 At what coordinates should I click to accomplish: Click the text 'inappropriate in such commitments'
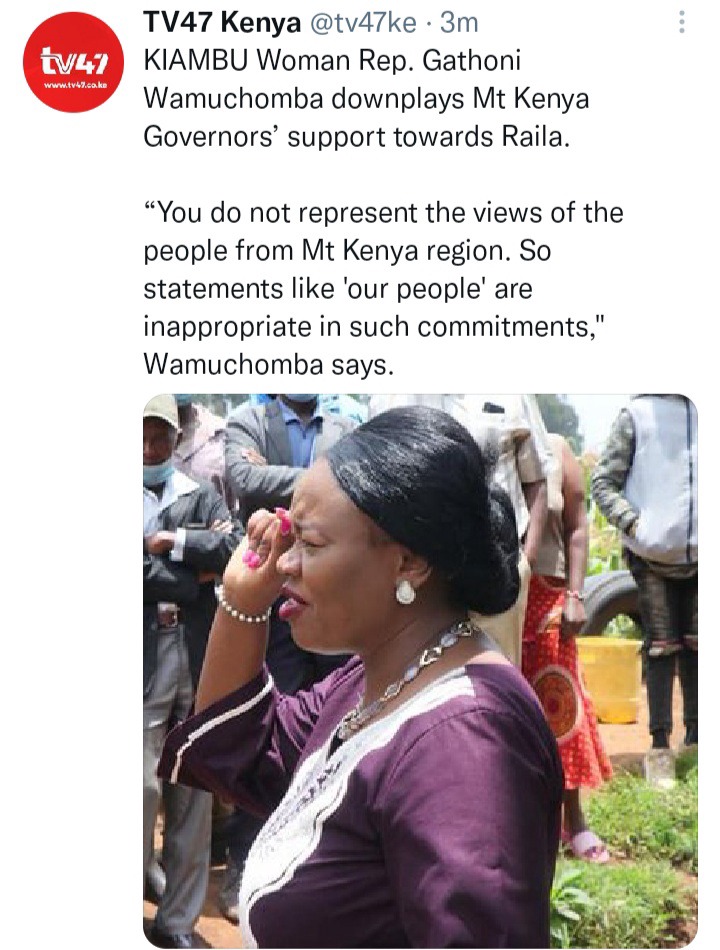pyautogui.click(x=367, y=327)
